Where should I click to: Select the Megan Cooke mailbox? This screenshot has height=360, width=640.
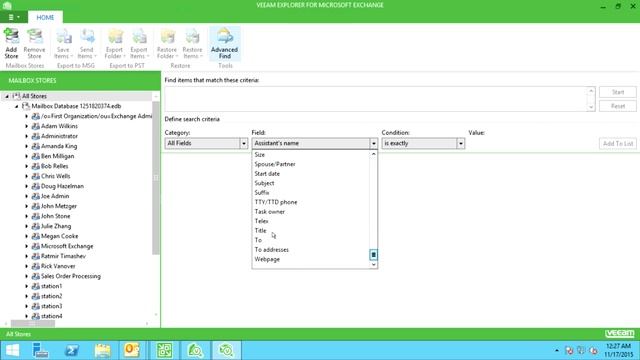click(59, 236)
